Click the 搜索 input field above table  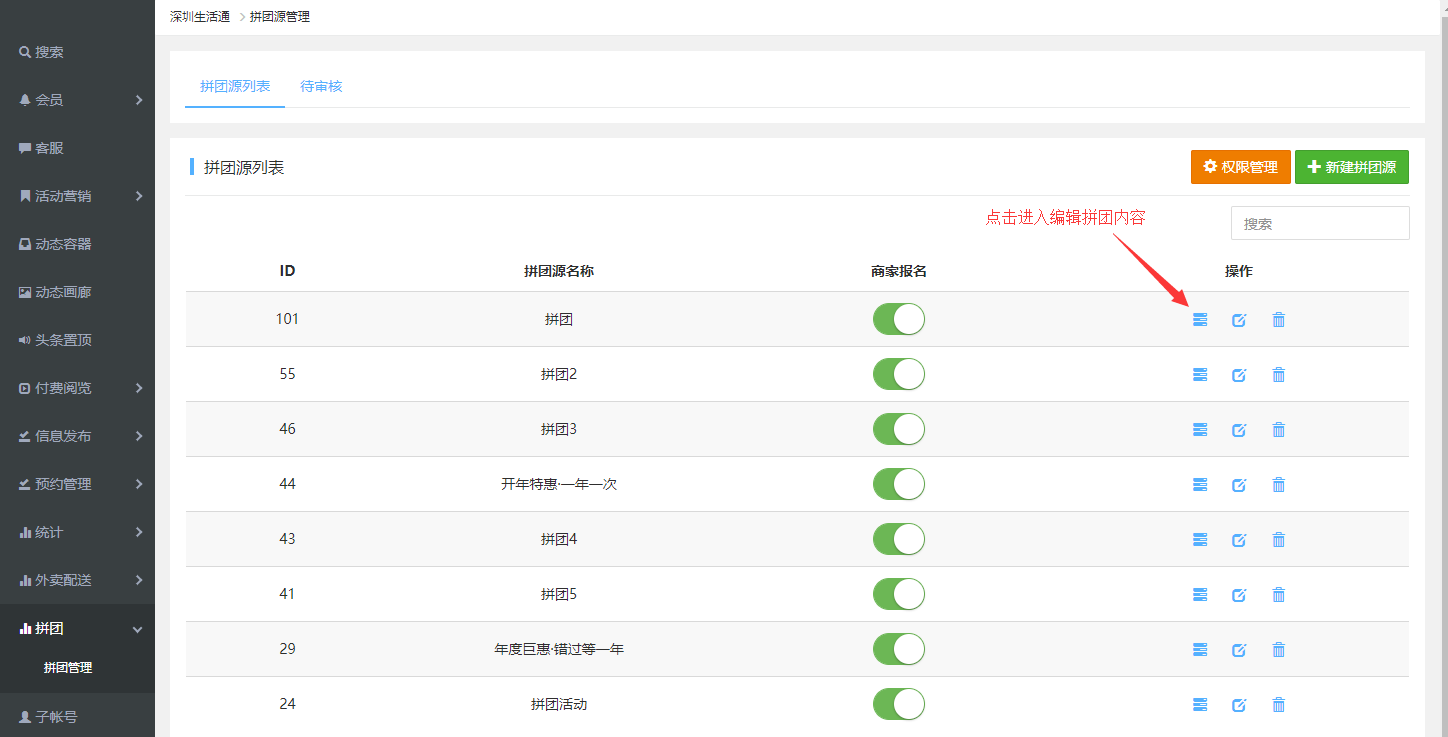pyautogui.click(x=1319, y=224)
